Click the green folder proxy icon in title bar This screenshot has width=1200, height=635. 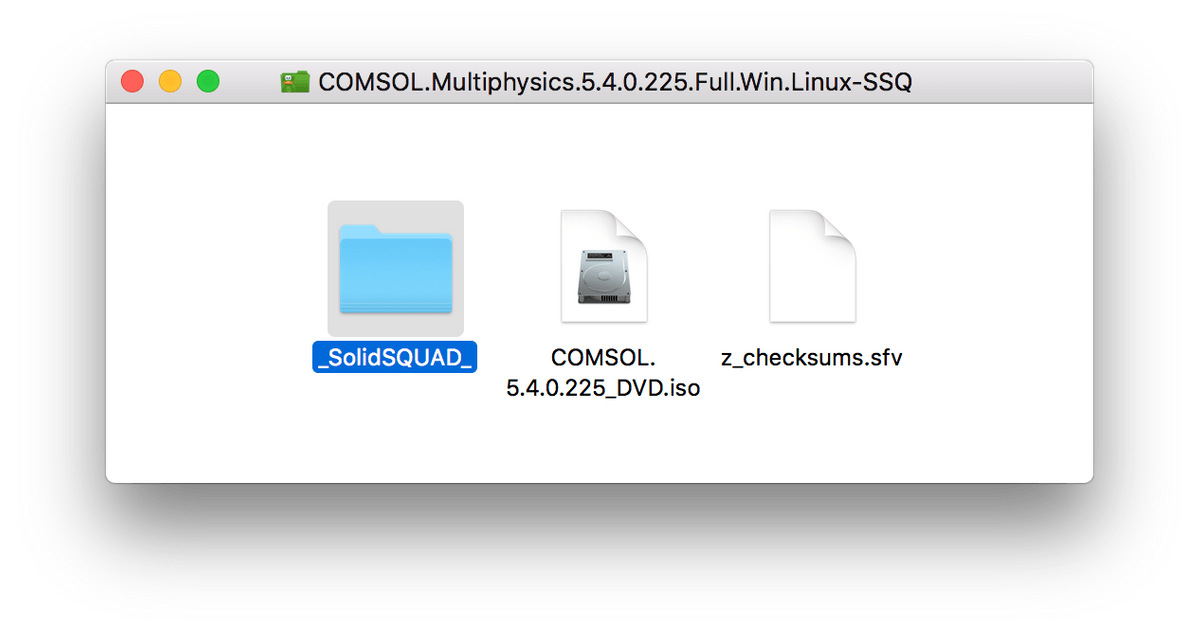[295, 82]
